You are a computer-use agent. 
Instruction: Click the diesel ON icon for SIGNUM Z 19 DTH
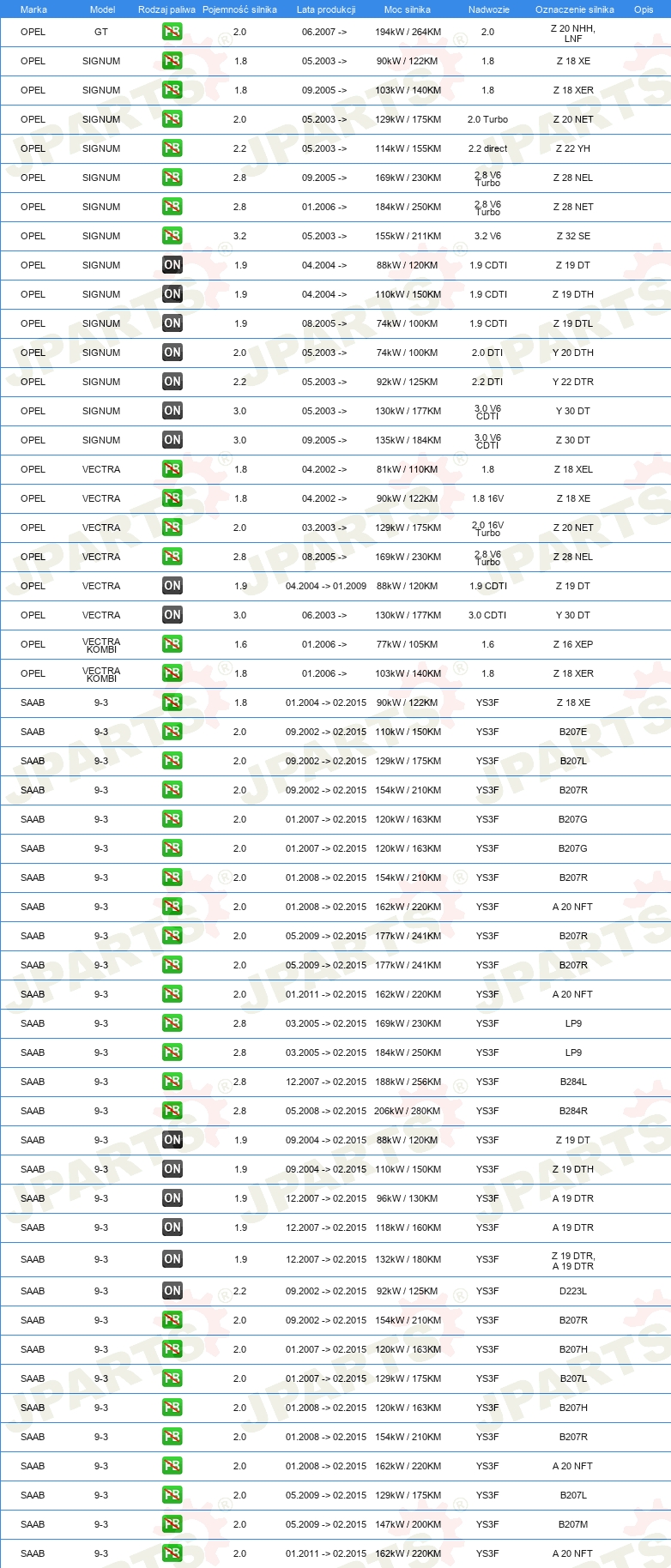coord(172,294)
